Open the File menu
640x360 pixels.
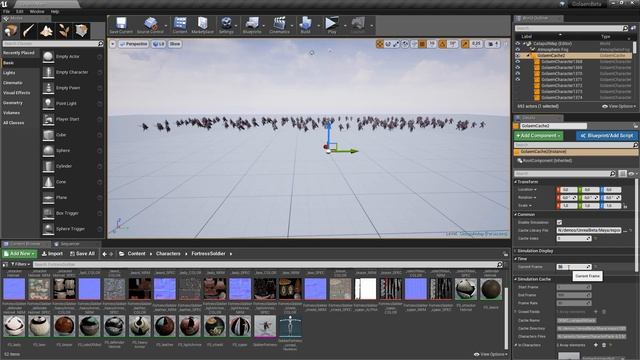click(x=6, y=11)
